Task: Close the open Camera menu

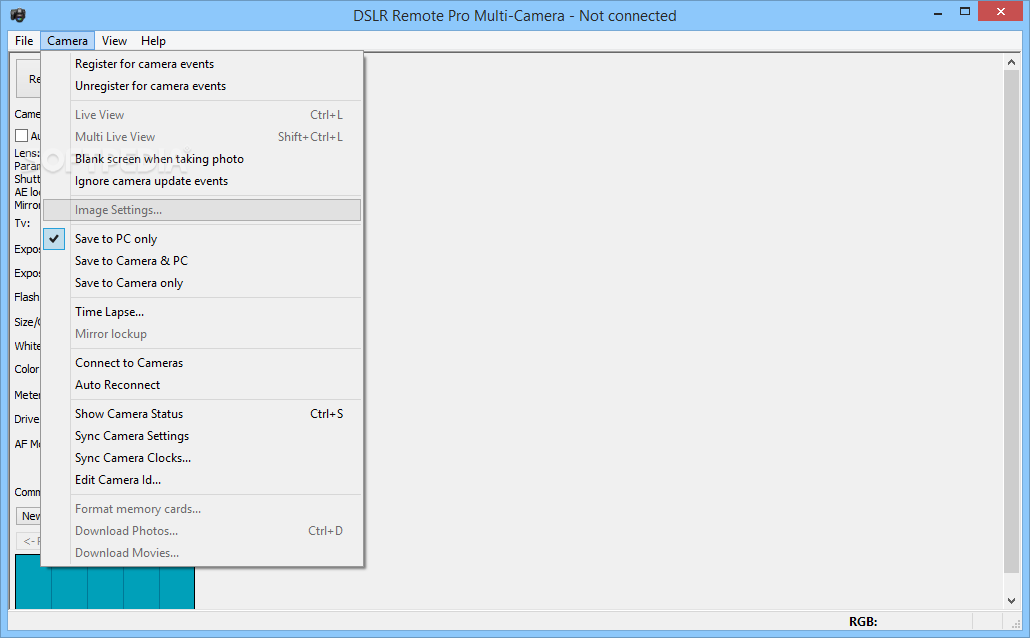Action: pyautogui.click(x=67, y=41)
